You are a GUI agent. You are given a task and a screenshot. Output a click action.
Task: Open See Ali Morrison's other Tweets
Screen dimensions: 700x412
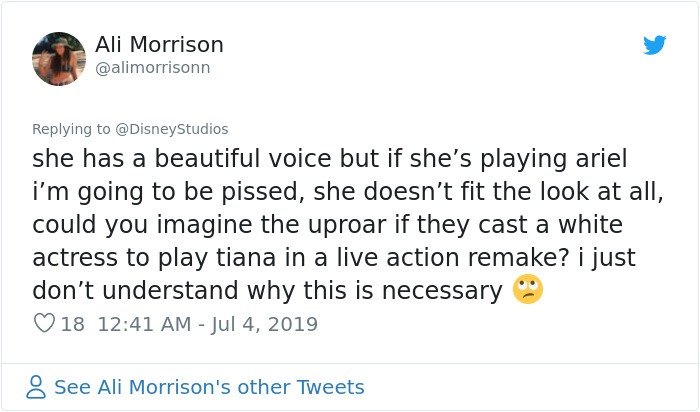pyautogui.click(x=209, y=387)
